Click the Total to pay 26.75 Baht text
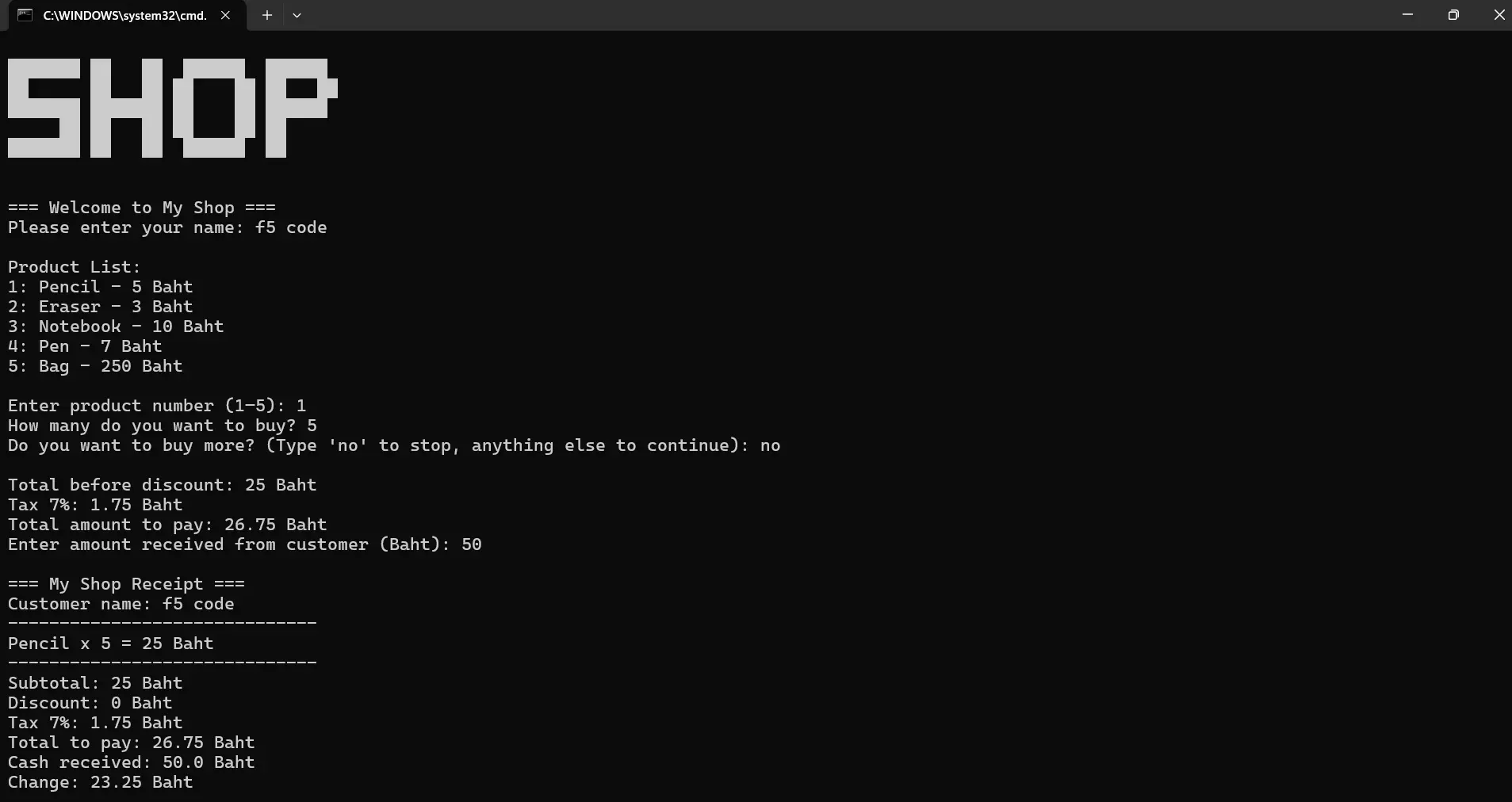The width and height of the screenshot is (1512, 802). point(131,743)
